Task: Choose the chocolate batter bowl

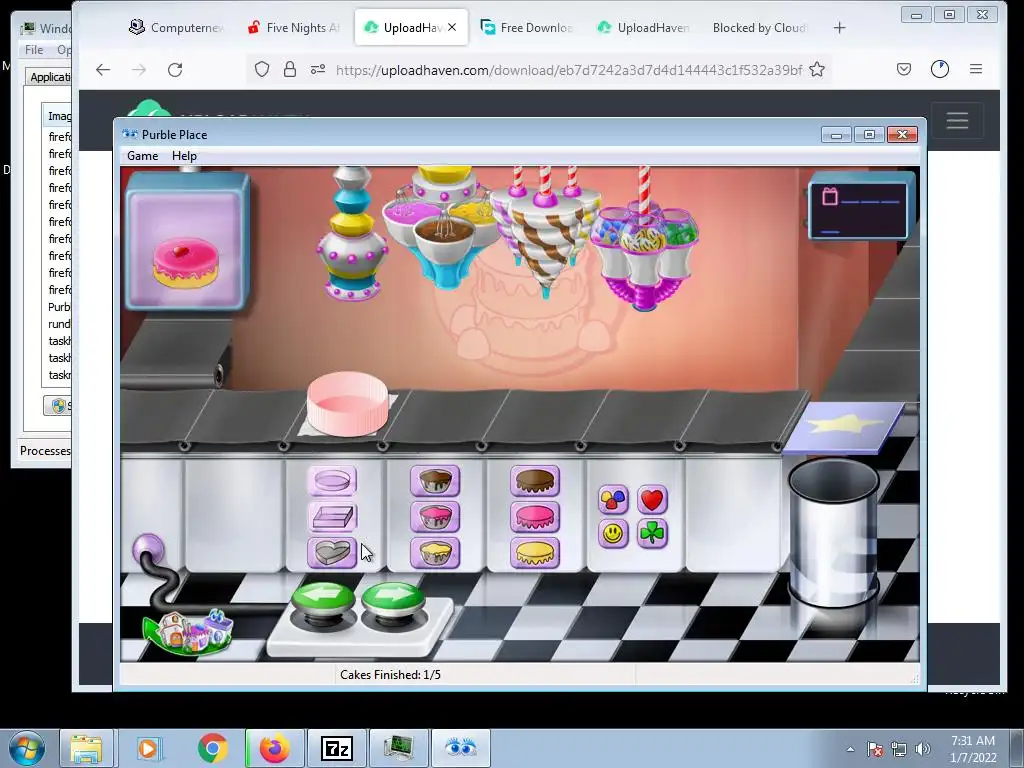Action: pos(435,481)
